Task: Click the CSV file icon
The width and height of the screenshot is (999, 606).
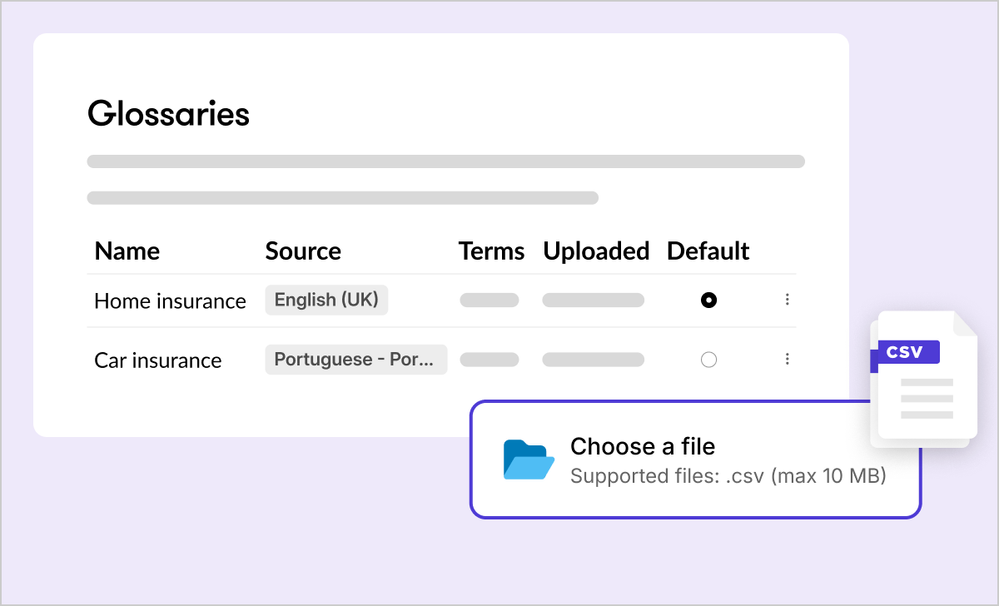Action: [922, 380]
